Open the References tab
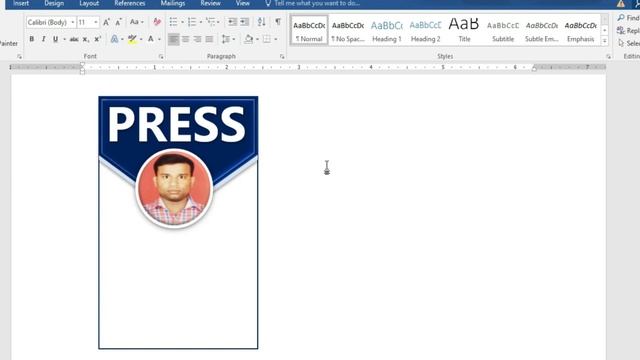The width and height of the screenshot is (640, 360). pos(130,3)
